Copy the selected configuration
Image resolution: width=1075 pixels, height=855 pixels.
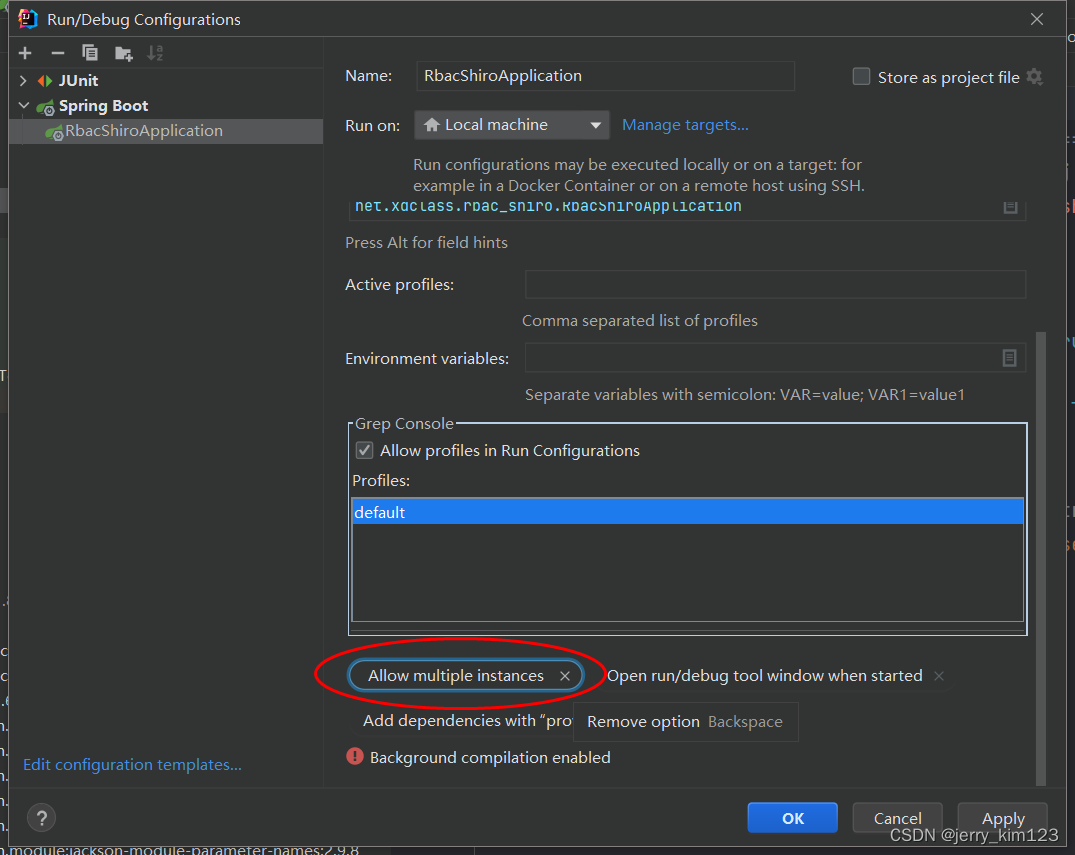tap(90, 53)
